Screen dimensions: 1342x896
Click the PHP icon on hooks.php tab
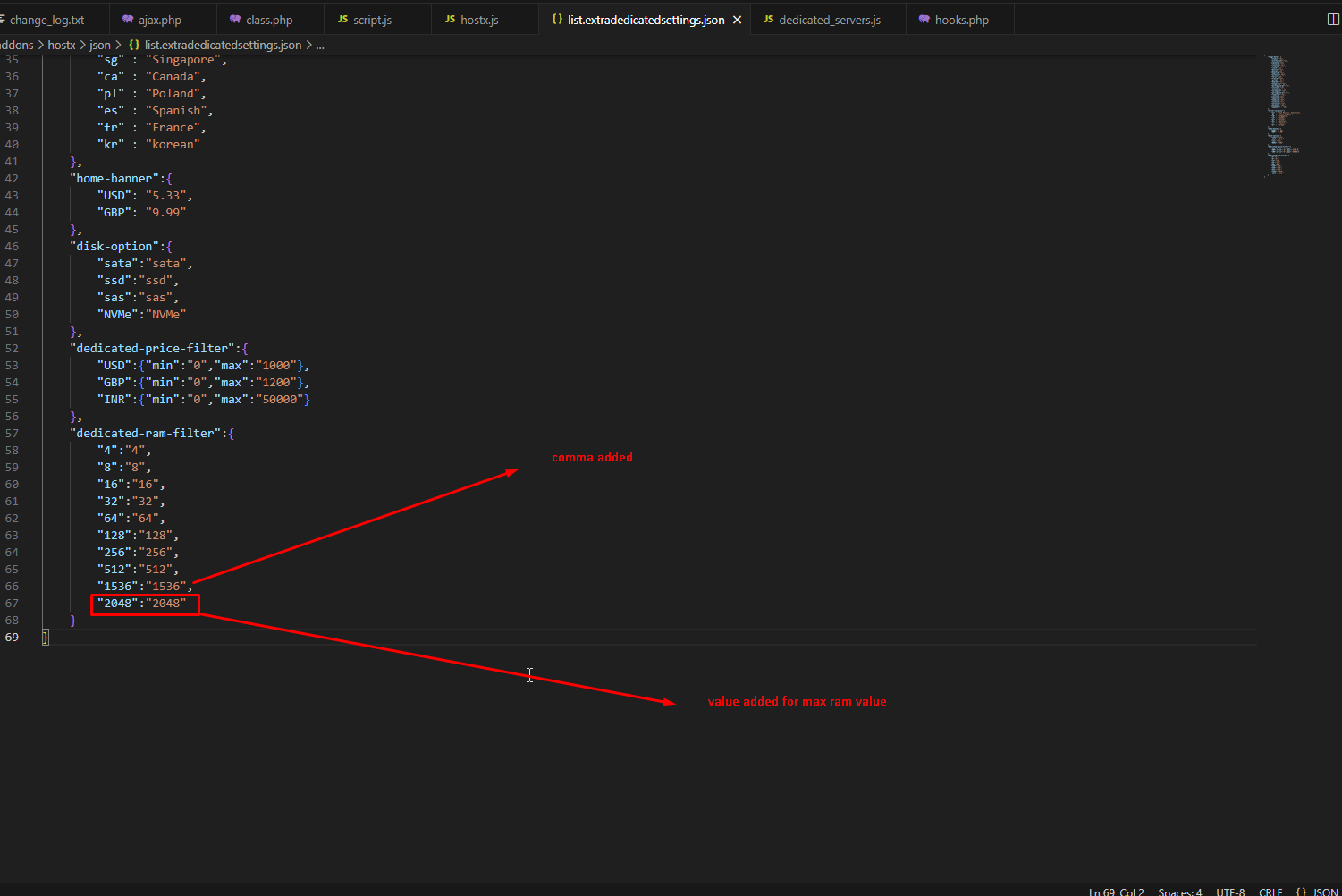pyautogui.click(x=924, y=20)
